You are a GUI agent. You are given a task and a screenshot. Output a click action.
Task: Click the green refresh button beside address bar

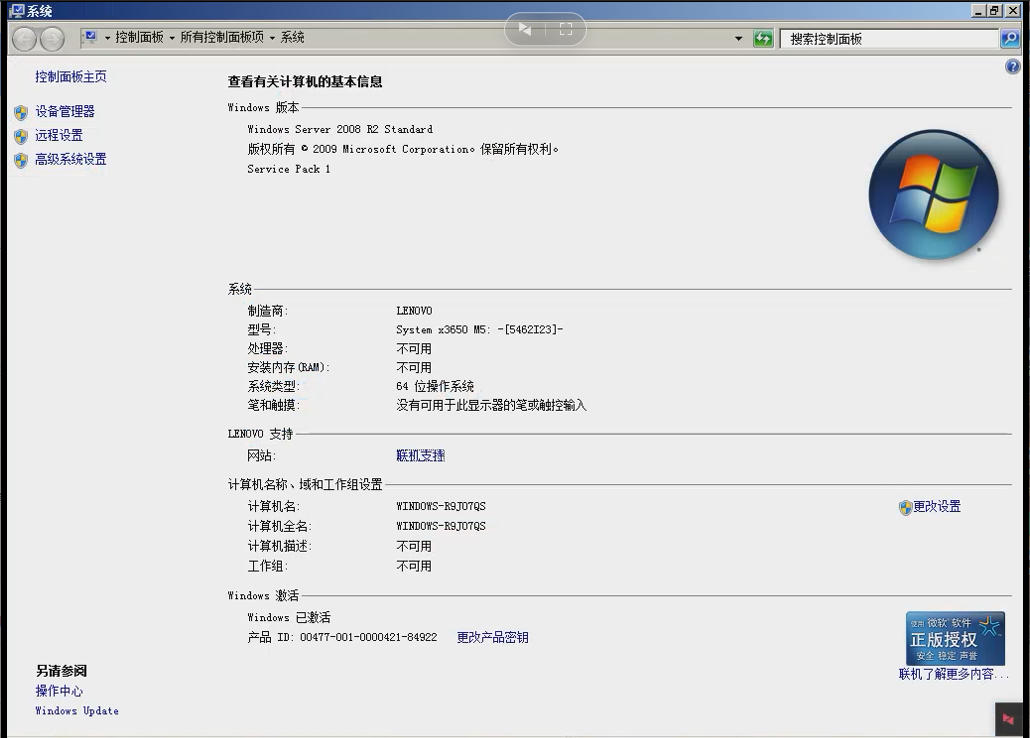click(x=763, y=39)
